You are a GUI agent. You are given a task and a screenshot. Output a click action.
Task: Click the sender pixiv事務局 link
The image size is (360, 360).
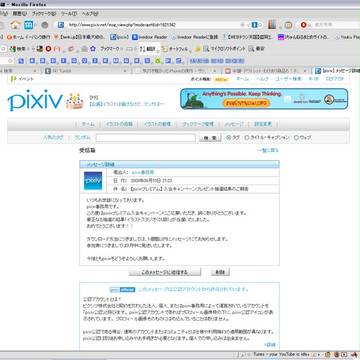click(143, 172)
